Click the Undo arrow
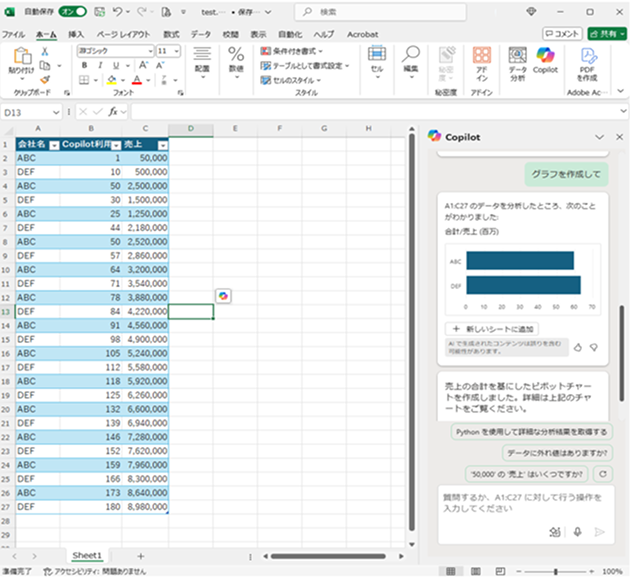The image size is (630, 578). point(117,12)
